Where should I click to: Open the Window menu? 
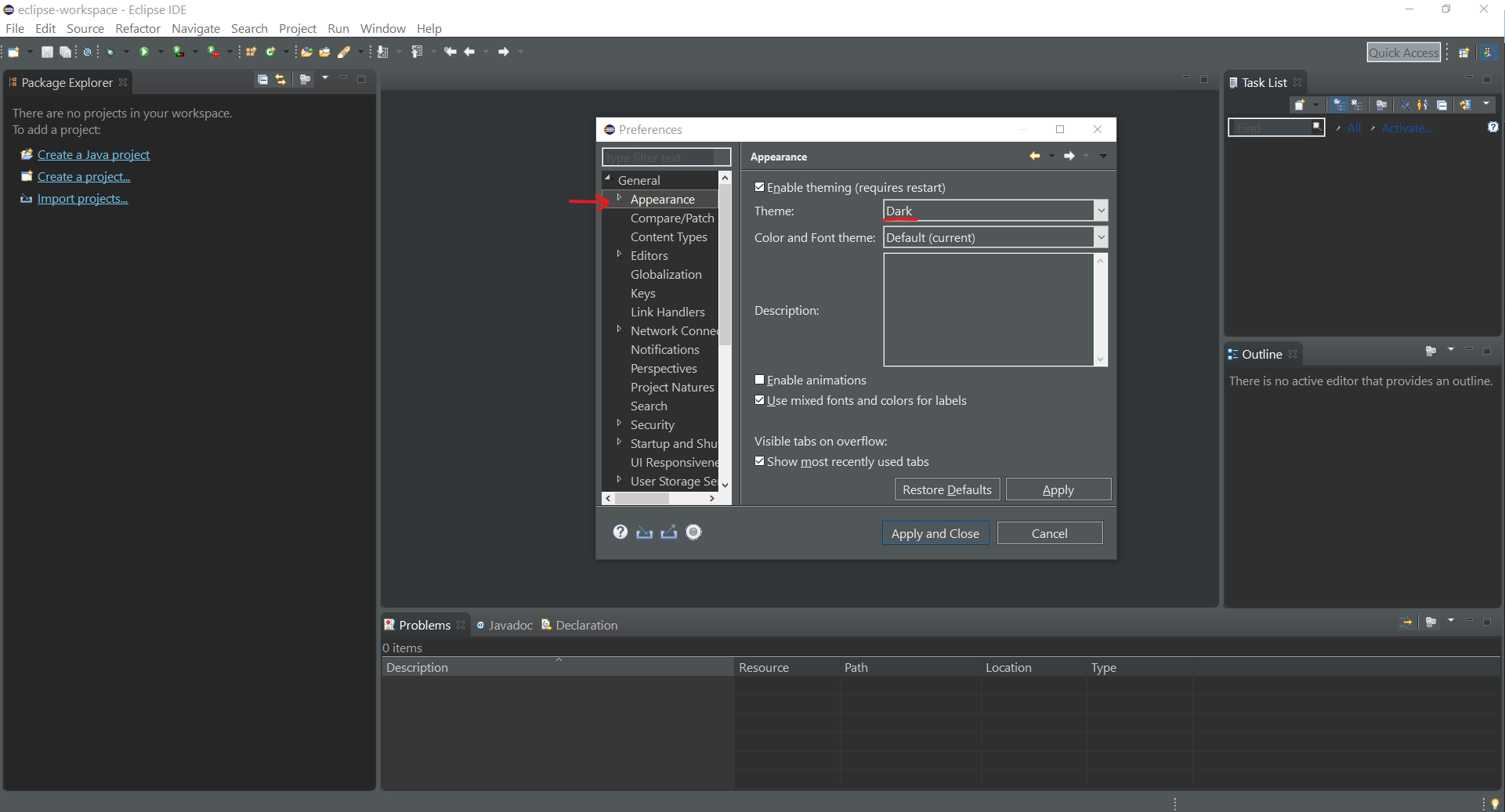coord(382,28)
